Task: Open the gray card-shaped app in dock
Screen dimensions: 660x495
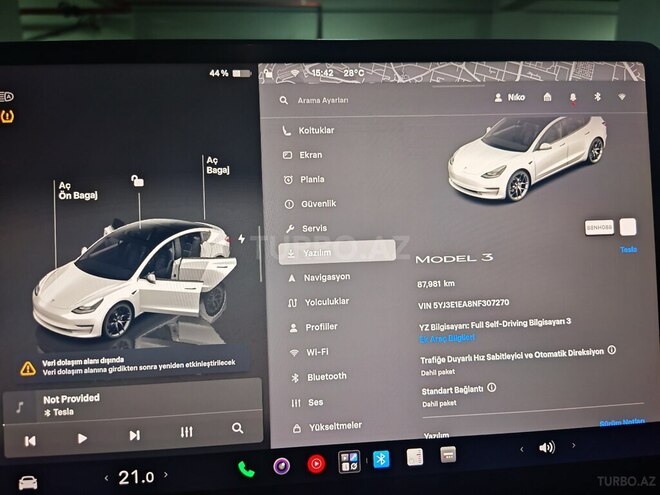Action: [448, 455]
